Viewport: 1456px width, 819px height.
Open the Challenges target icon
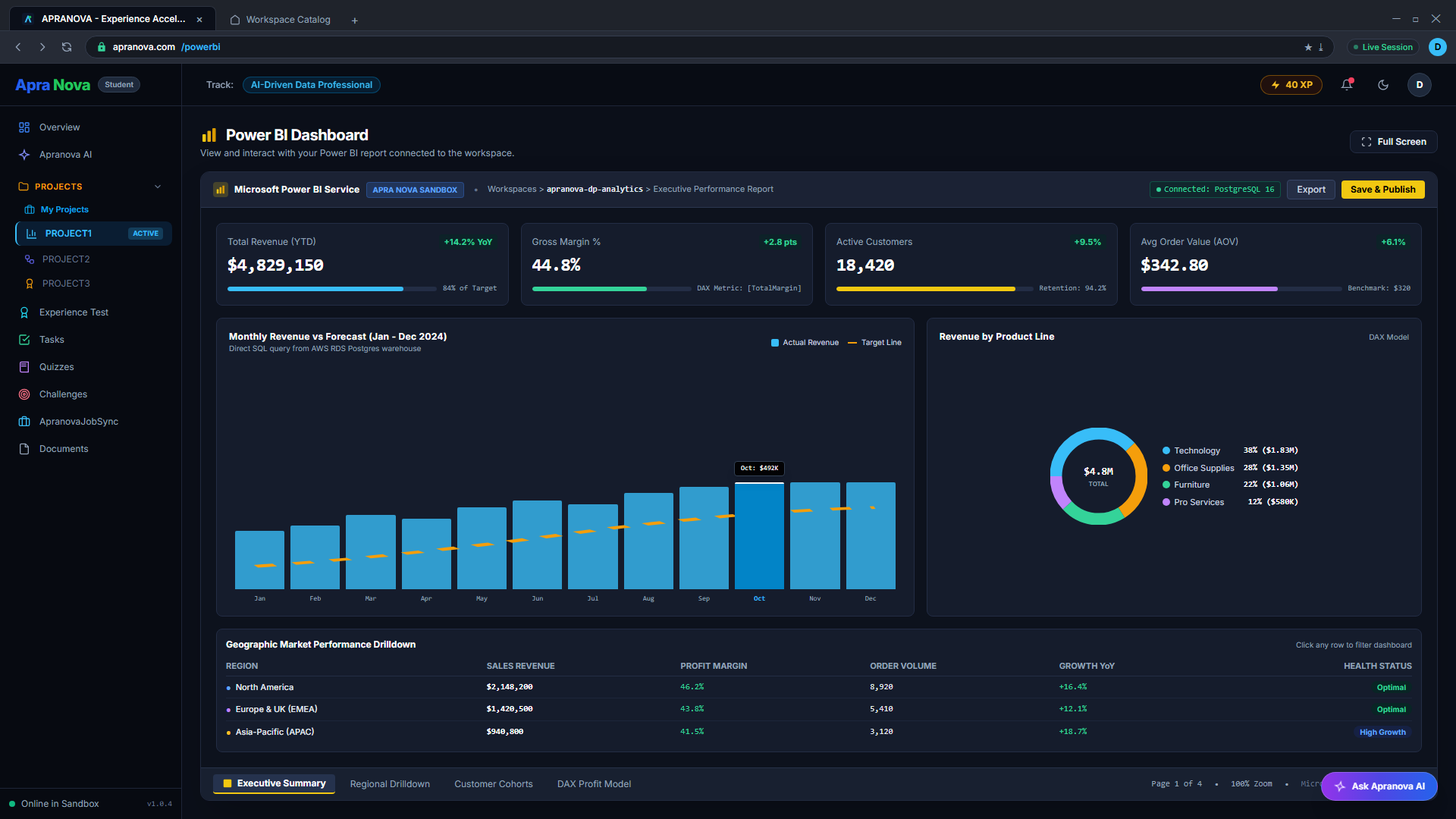24,394
